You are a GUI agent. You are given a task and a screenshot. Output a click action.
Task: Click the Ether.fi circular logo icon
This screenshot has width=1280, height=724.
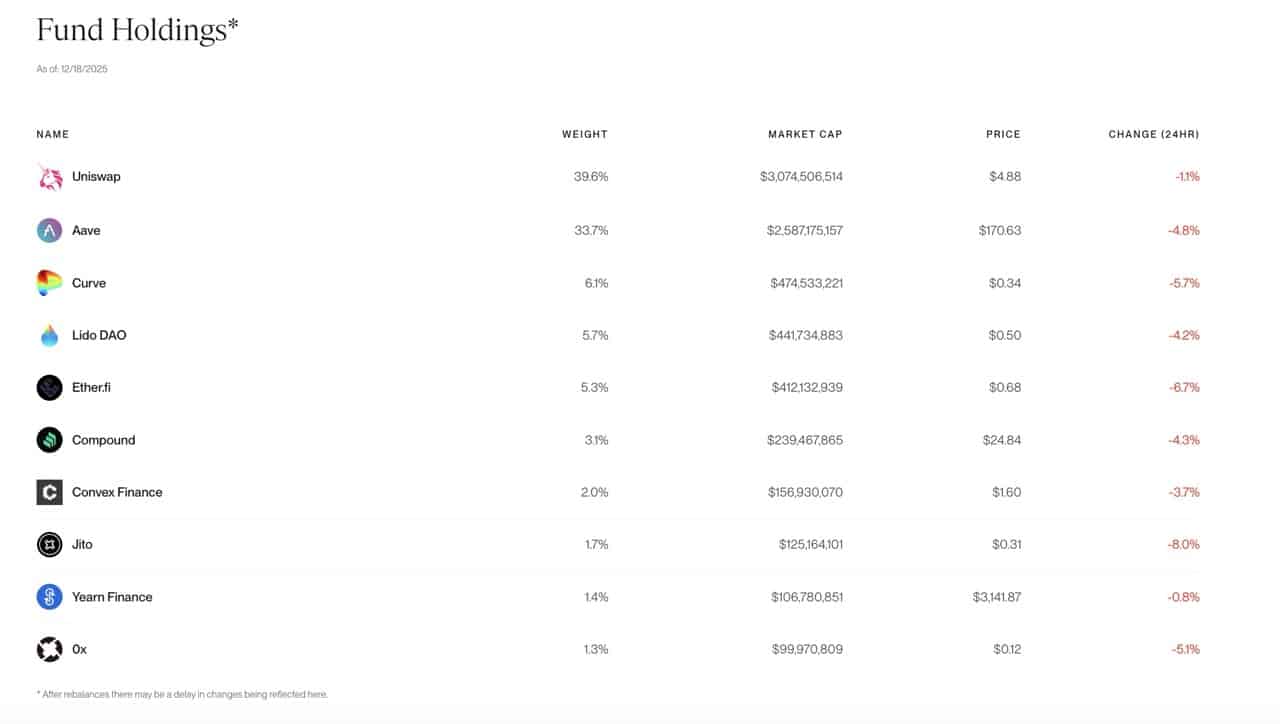point(49,387)
